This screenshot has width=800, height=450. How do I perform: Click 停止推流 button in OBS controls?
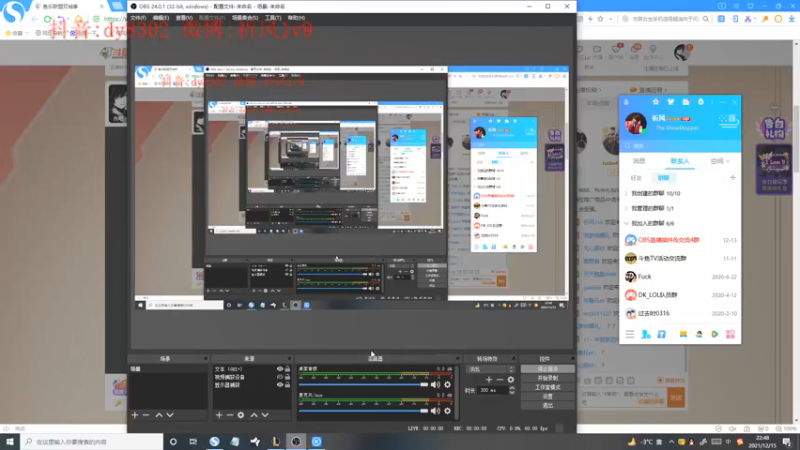[547, 369]
